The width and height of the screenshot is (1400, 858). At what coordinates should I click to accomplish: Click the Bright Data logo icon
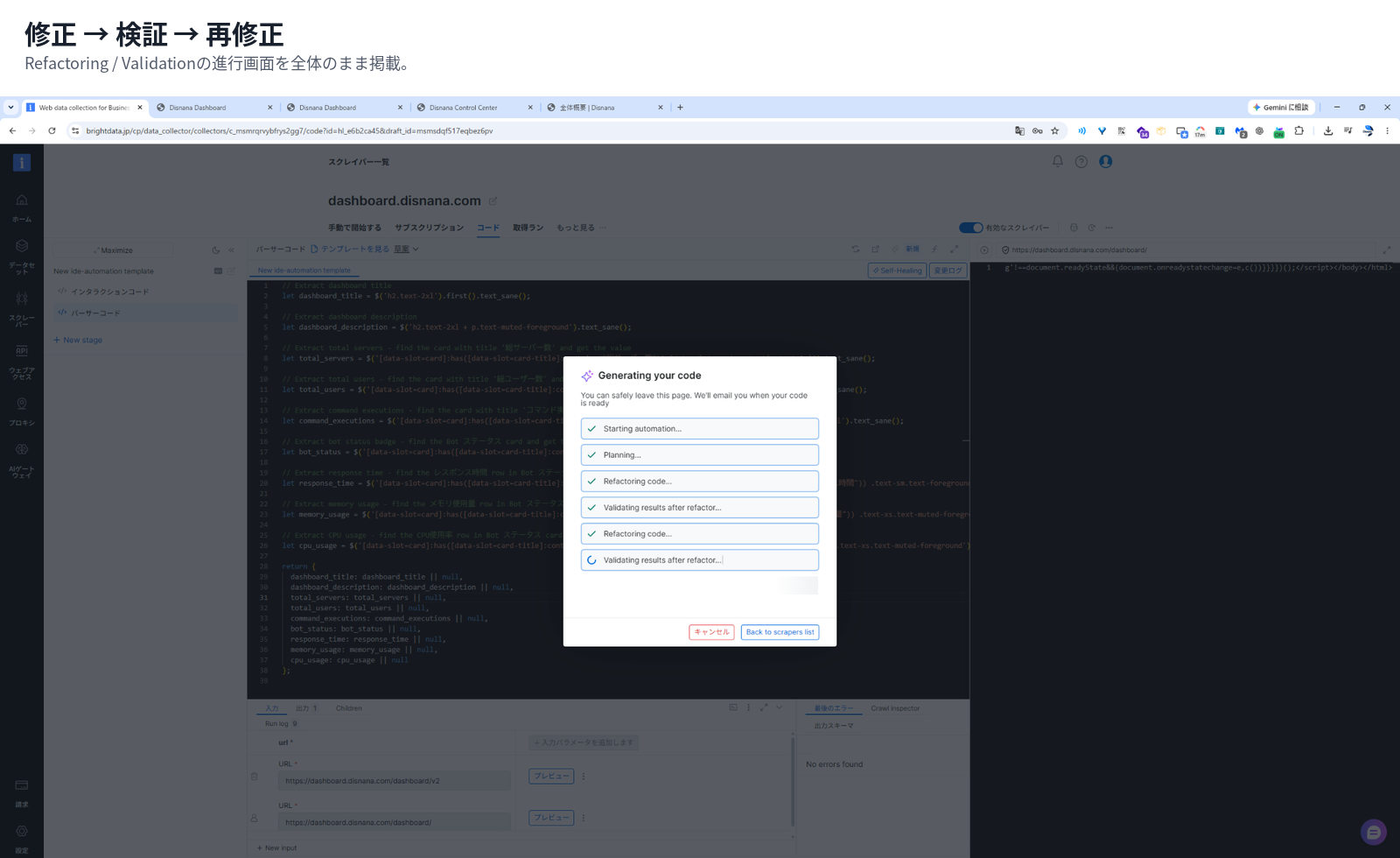pyautogui.click(x=22, y=163)
